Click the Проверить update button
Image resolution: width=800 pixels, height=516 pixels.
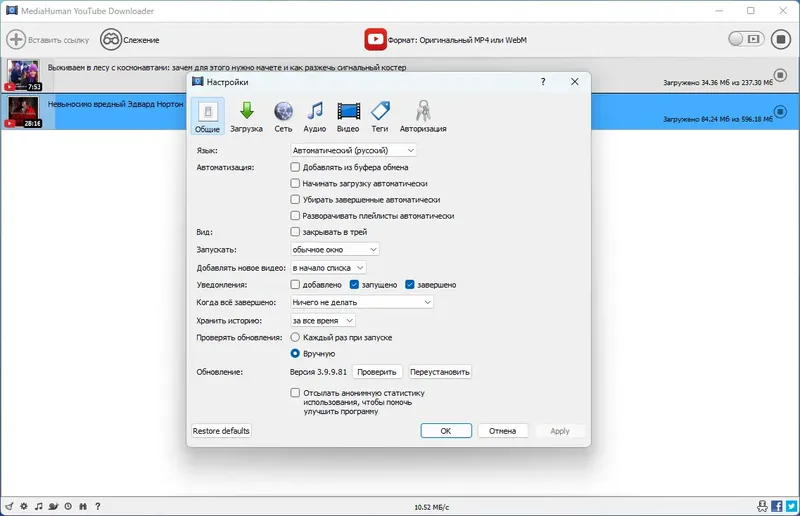click(x=377, y=372)
